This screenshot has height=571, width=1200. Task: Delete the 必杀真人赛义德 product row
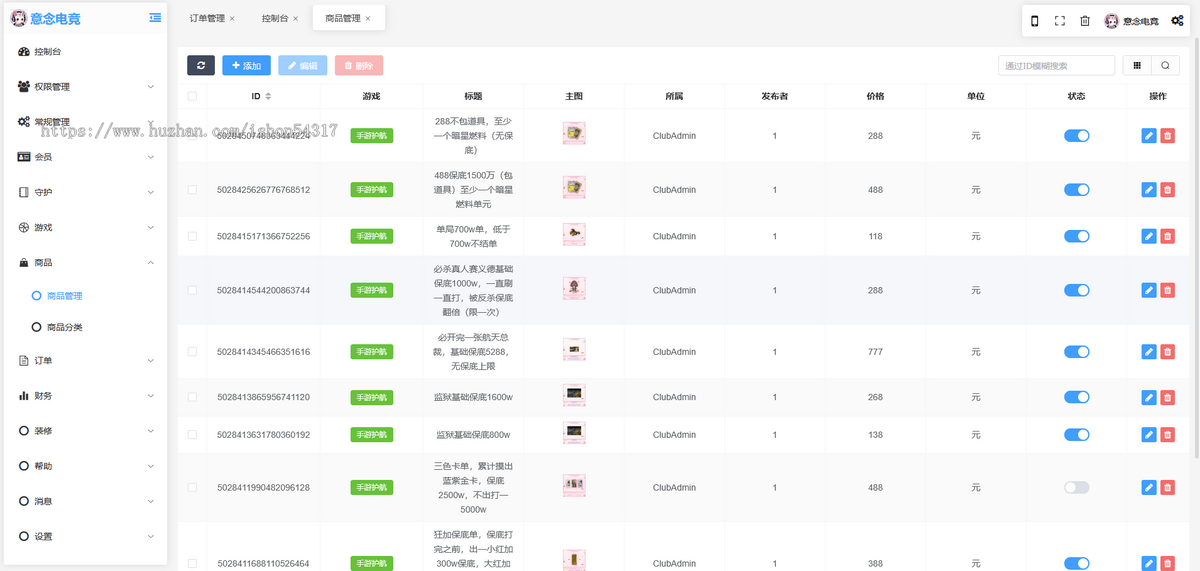pos(1168,290)
